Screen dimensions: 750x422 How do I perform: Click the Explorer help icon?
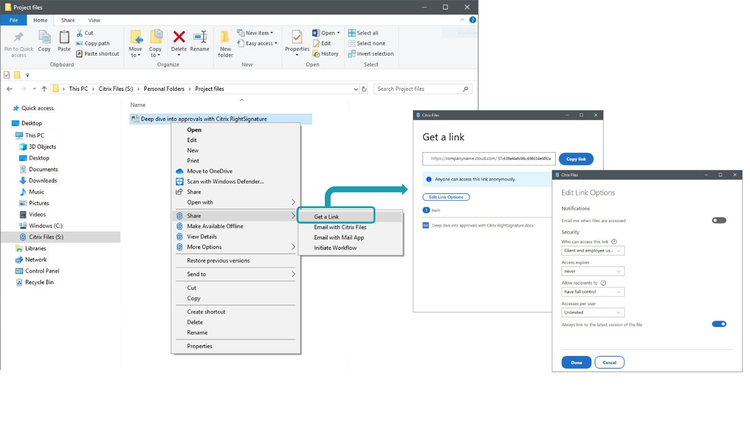pyautogui.click(x=473, y=20)
